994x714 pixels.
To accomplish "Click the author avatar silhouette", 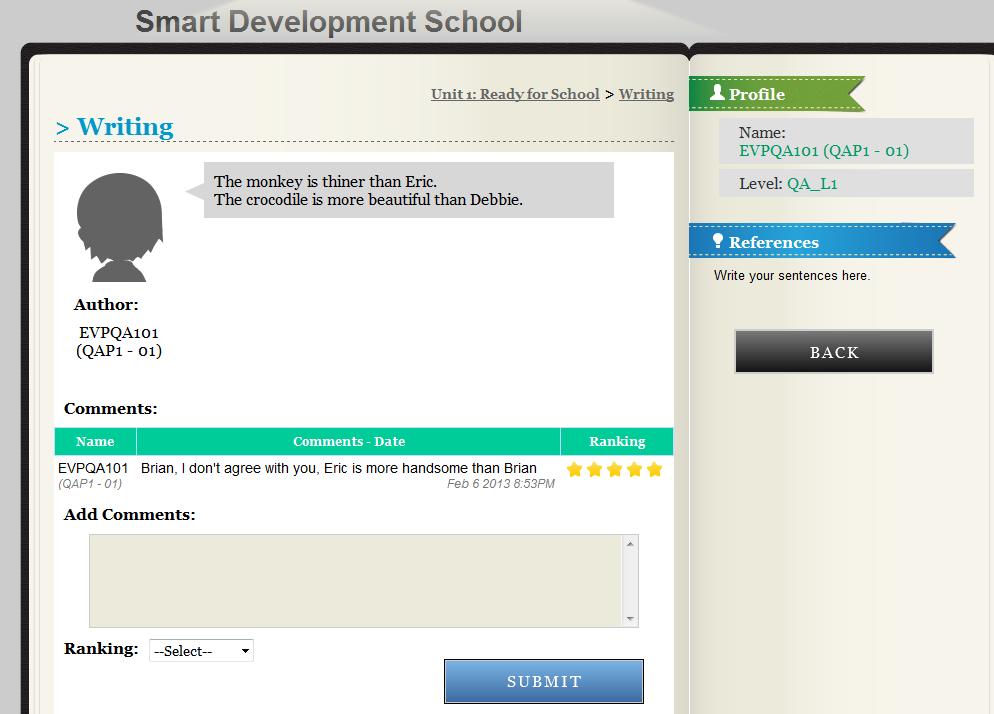I will pos(119,227).
